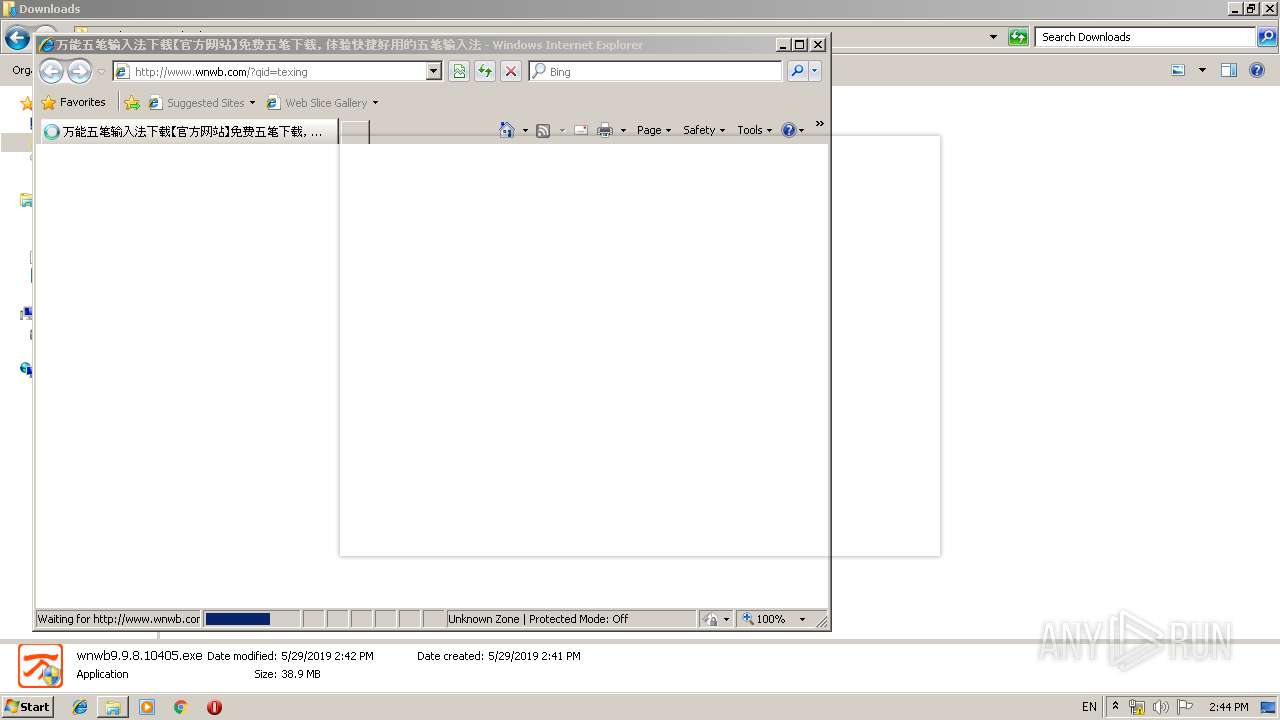Image resolution: width=1280 pixels, height=720 pixels.
Task: Stop loading the page with red X
Action: pos(511,71)
